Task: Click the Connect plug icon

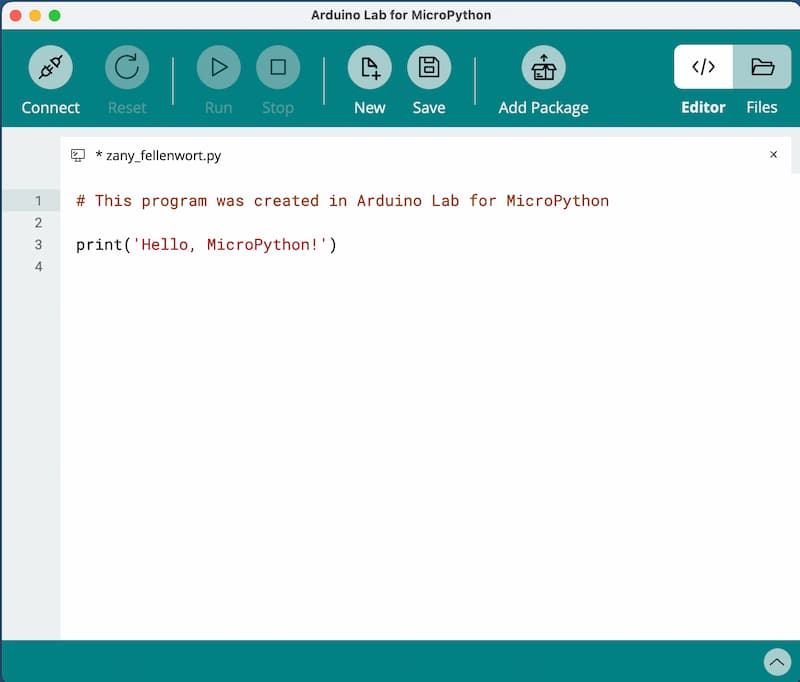Action: (x=51, y=67)
